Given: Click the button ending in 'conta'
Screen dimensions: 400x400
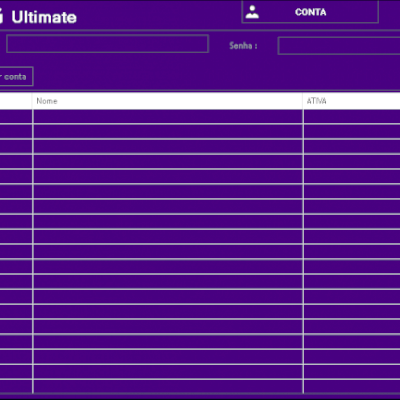Looking at the screenshot, I should coord(16,76).
